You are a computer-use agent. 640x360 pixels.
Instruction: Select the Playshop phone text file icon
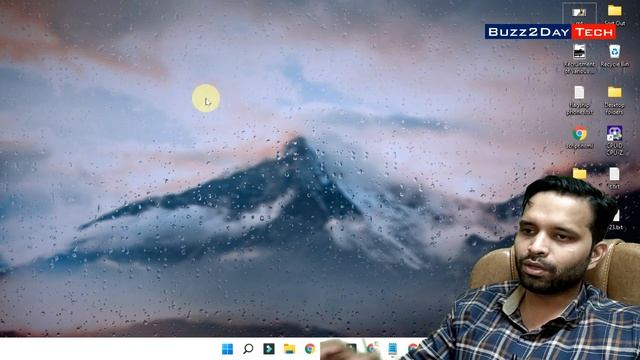pyautogui.click(x=579, y=100)
